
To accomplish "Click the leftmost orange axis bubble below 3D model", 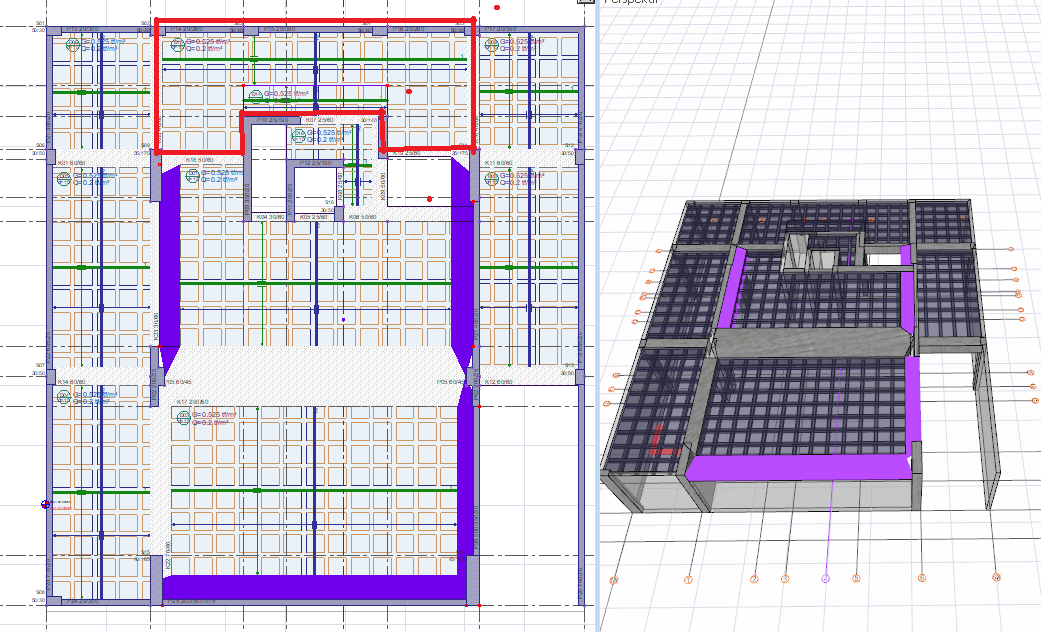I will 614,580.
